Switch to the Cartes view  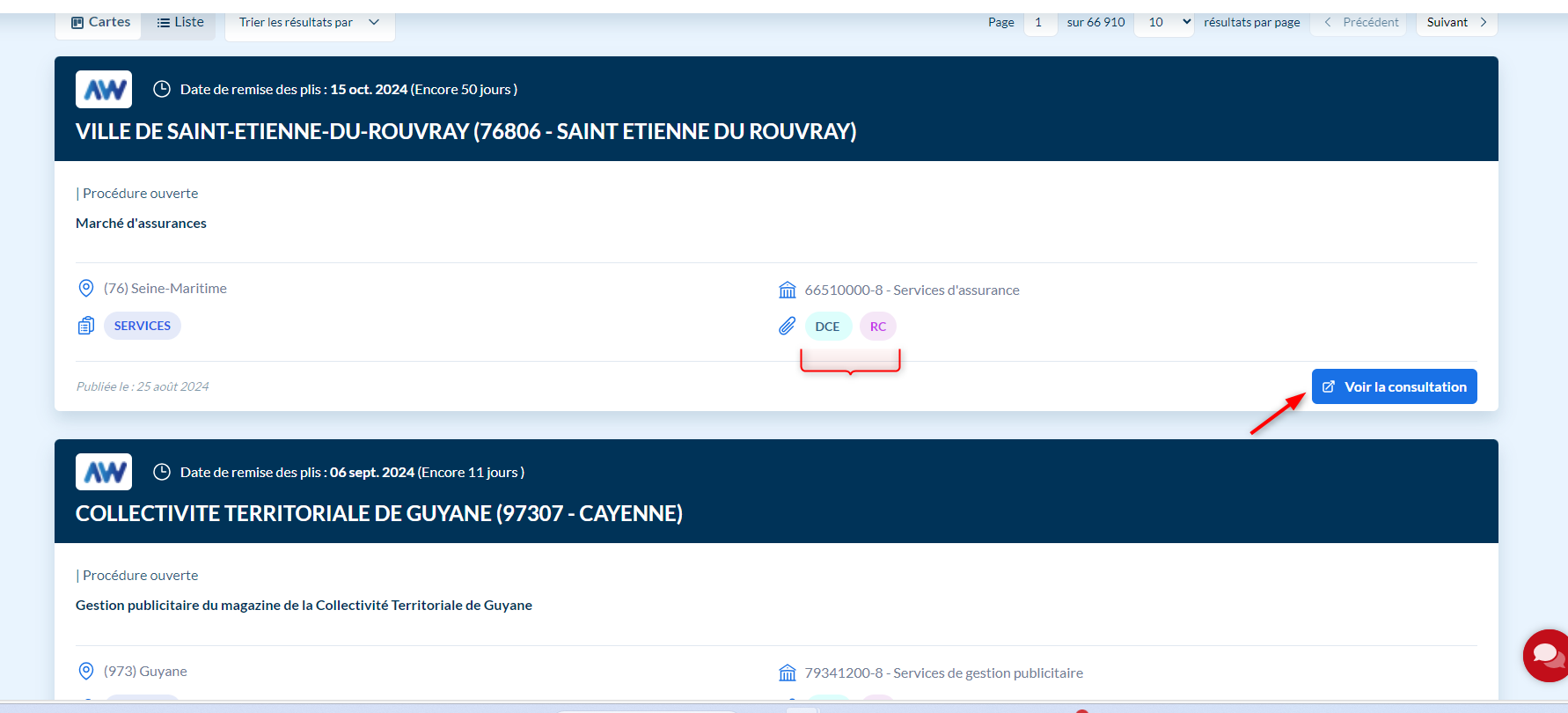pos(100,22)
